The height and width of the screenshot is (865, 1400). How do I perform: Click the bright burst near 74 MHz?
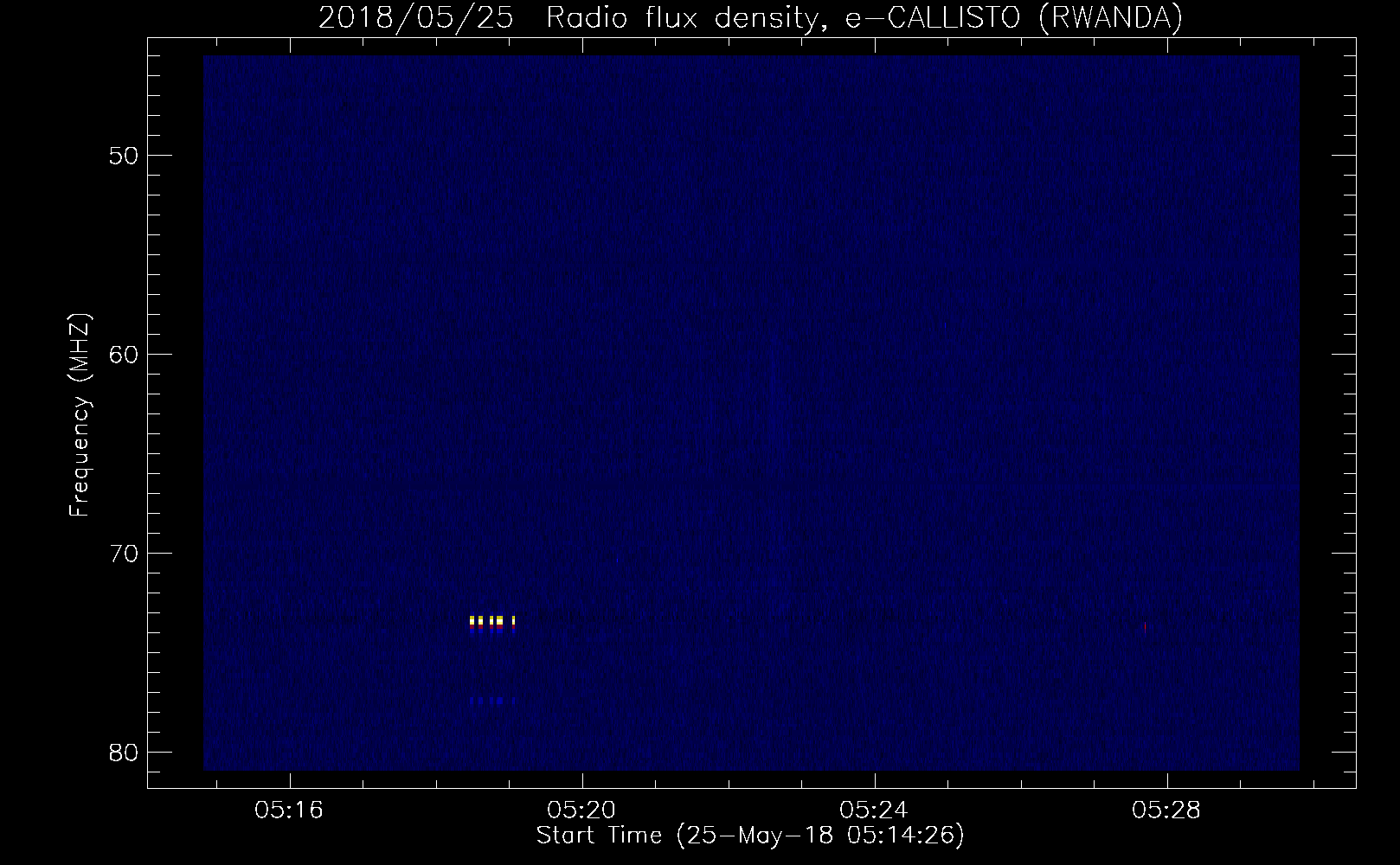point(492,625)
